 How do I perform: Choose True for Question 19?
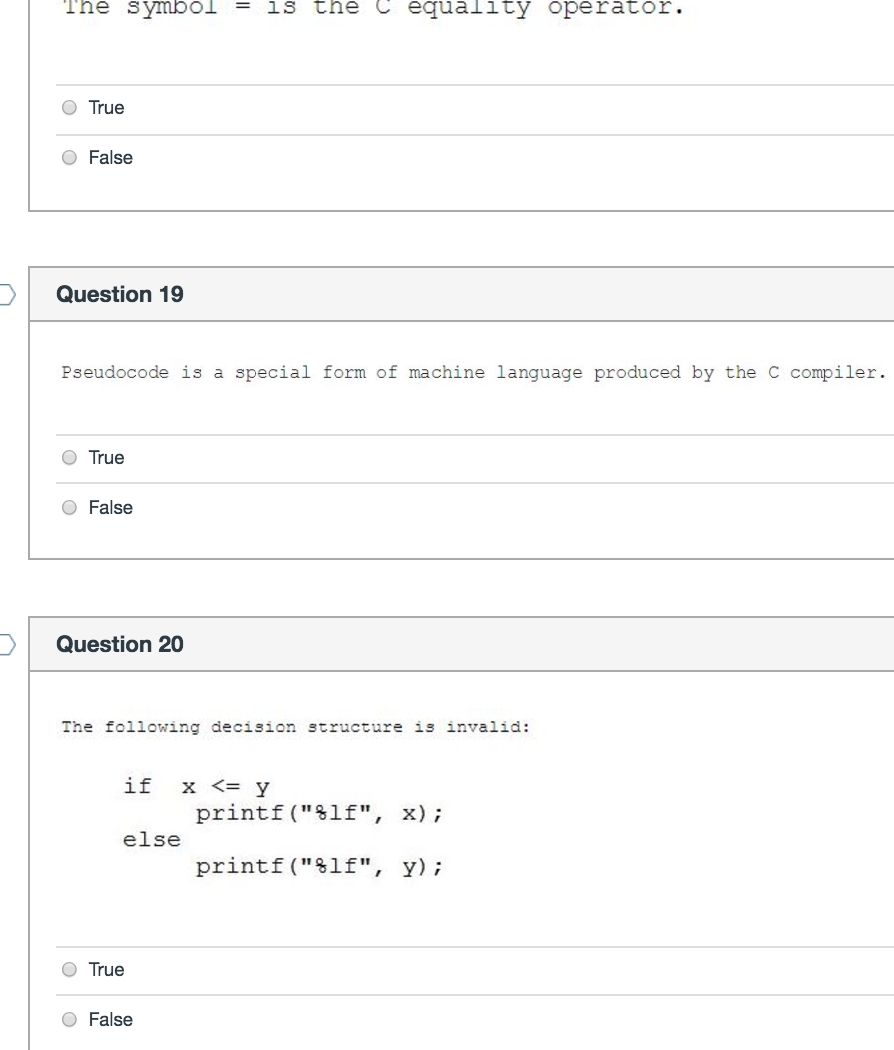(69, 457)
